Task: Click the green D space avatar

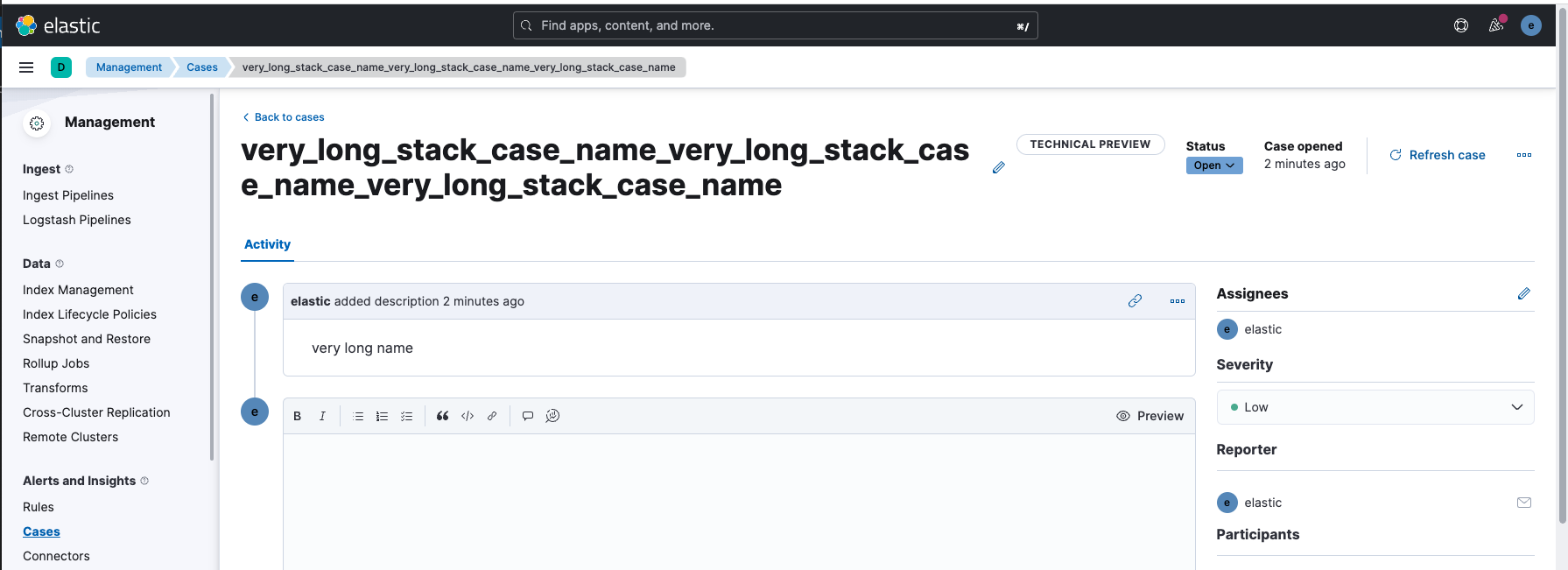Action: click(61, 67)
